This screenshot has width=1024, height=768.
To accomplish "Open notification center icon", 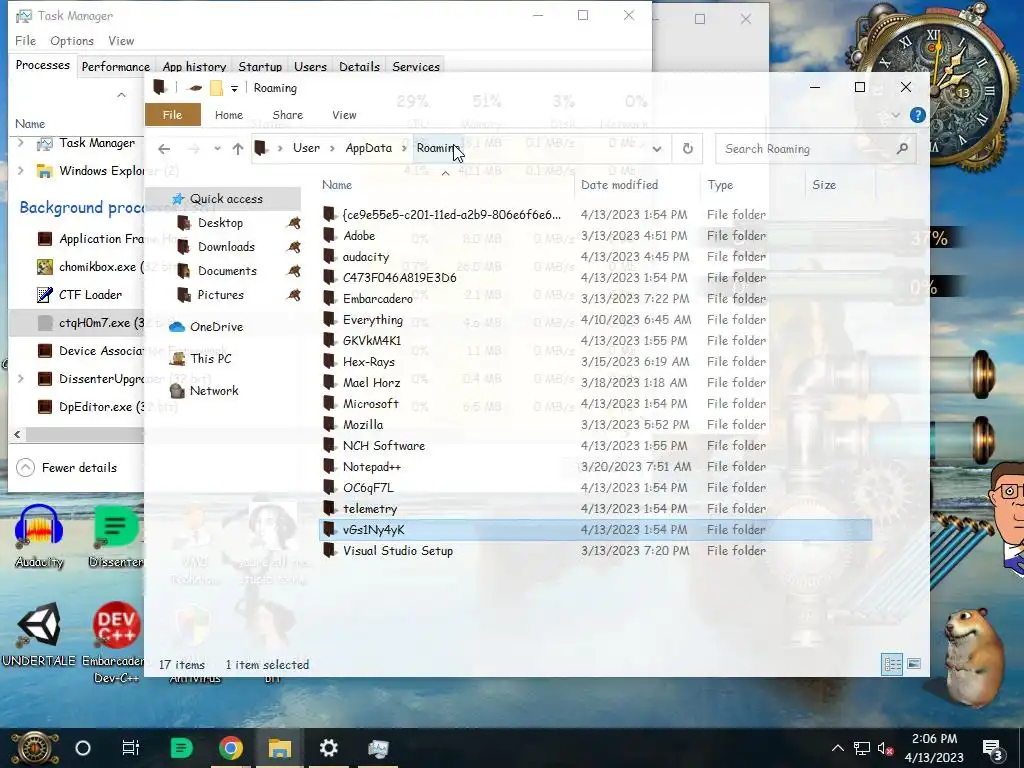I will coord(993,748).
